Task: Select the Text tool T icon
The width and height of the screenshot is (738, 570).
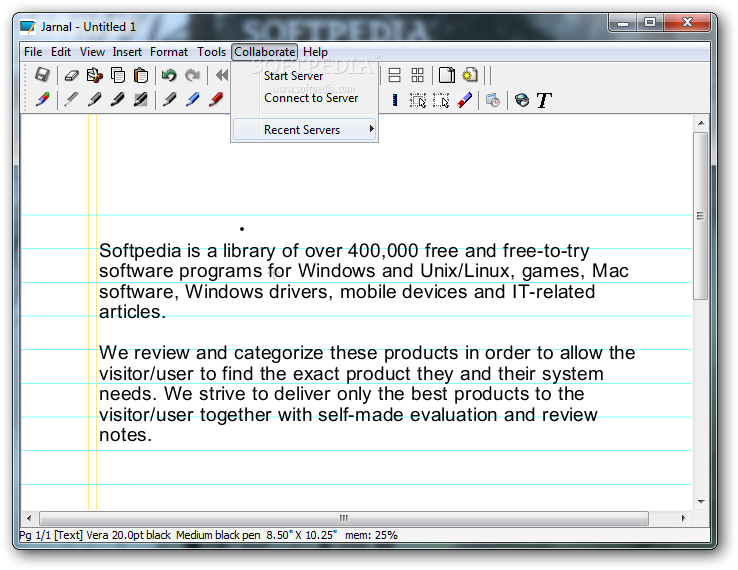Action: point(544,100)
